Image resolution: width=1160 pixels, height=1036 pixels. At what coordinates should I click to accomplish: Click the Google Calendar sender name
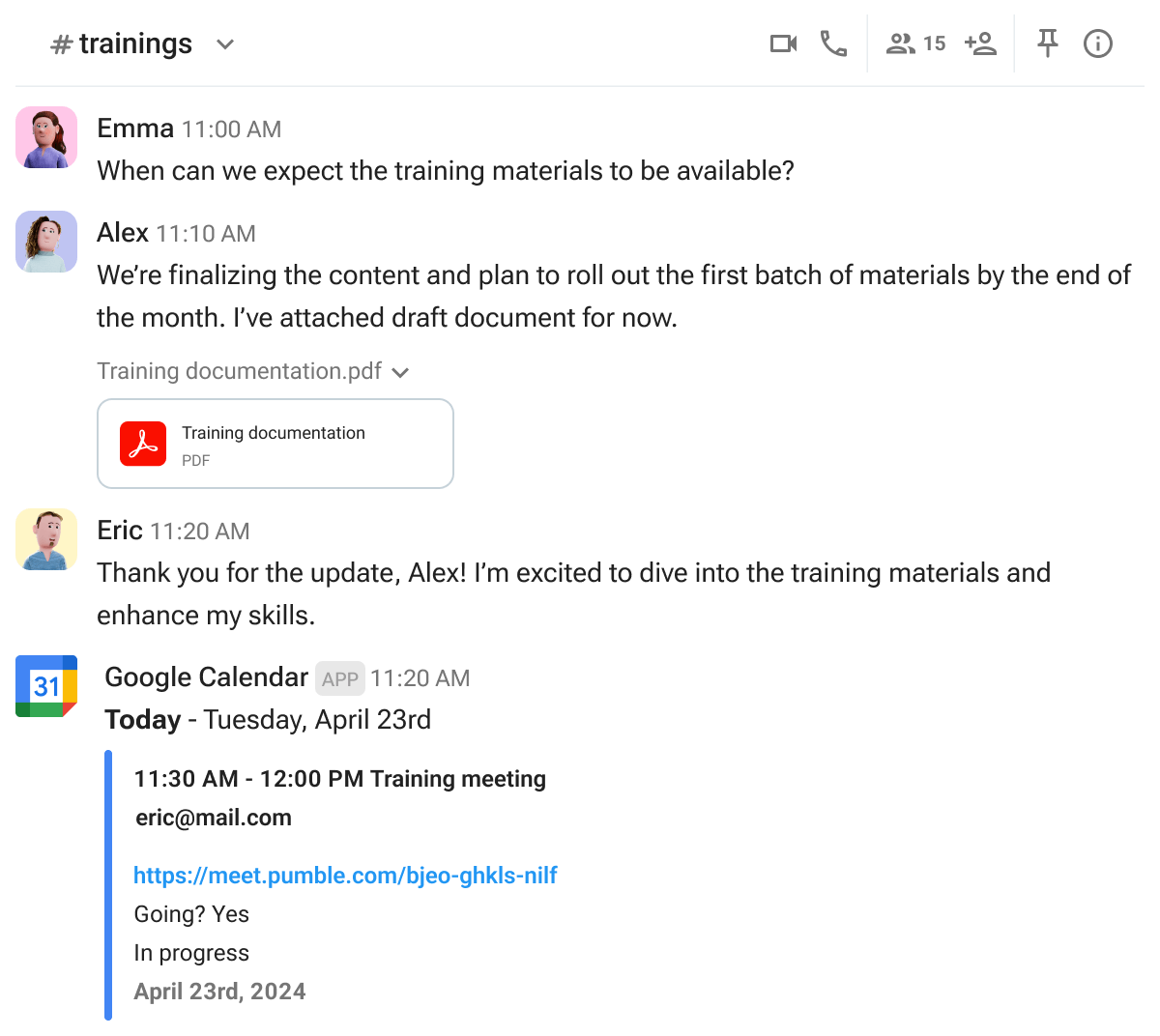coord(206,677)
